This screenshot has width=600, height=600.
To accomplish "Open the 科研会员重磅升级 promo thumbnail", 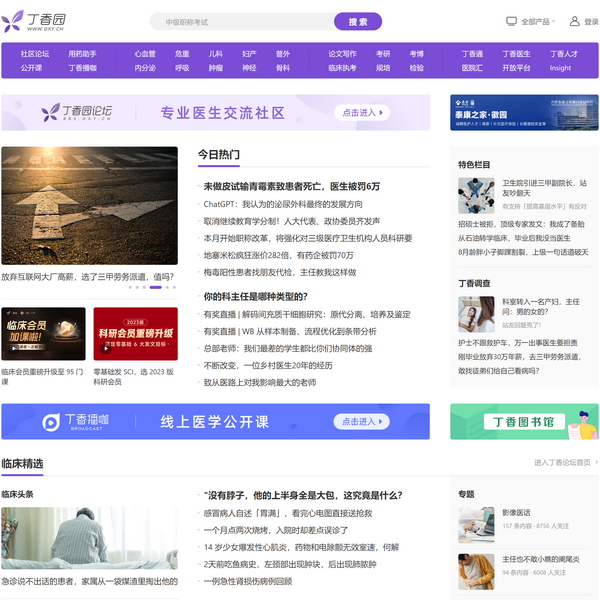I will (x=135, y=334).
